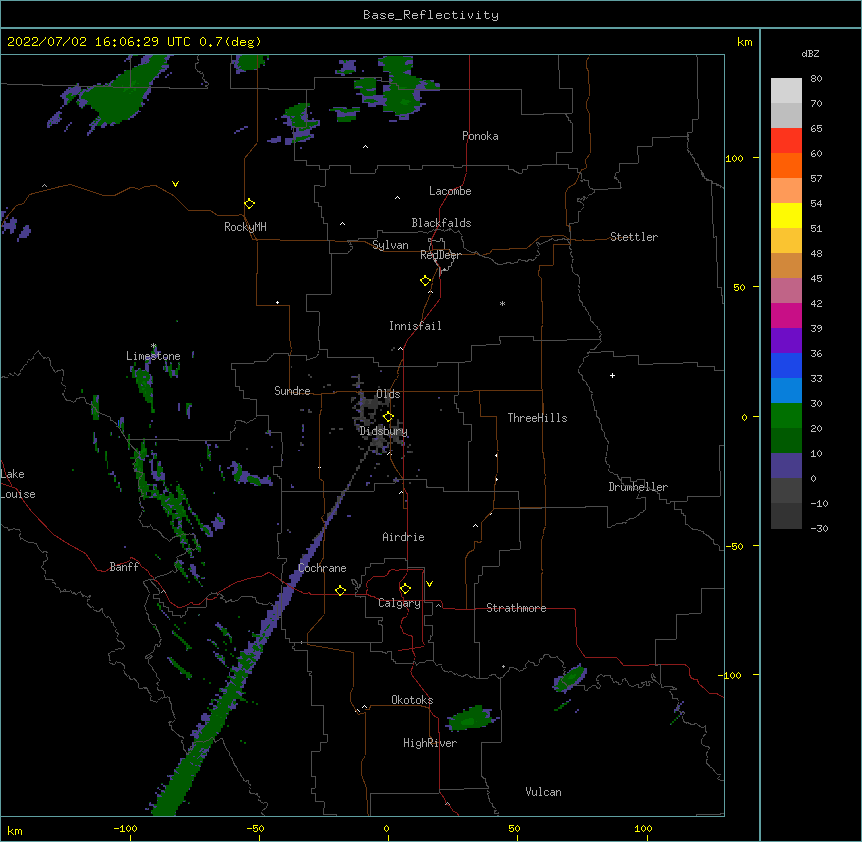Click the -50 tick on horizontal axis
The image size is (862, 842).
(x=255, y=829)
